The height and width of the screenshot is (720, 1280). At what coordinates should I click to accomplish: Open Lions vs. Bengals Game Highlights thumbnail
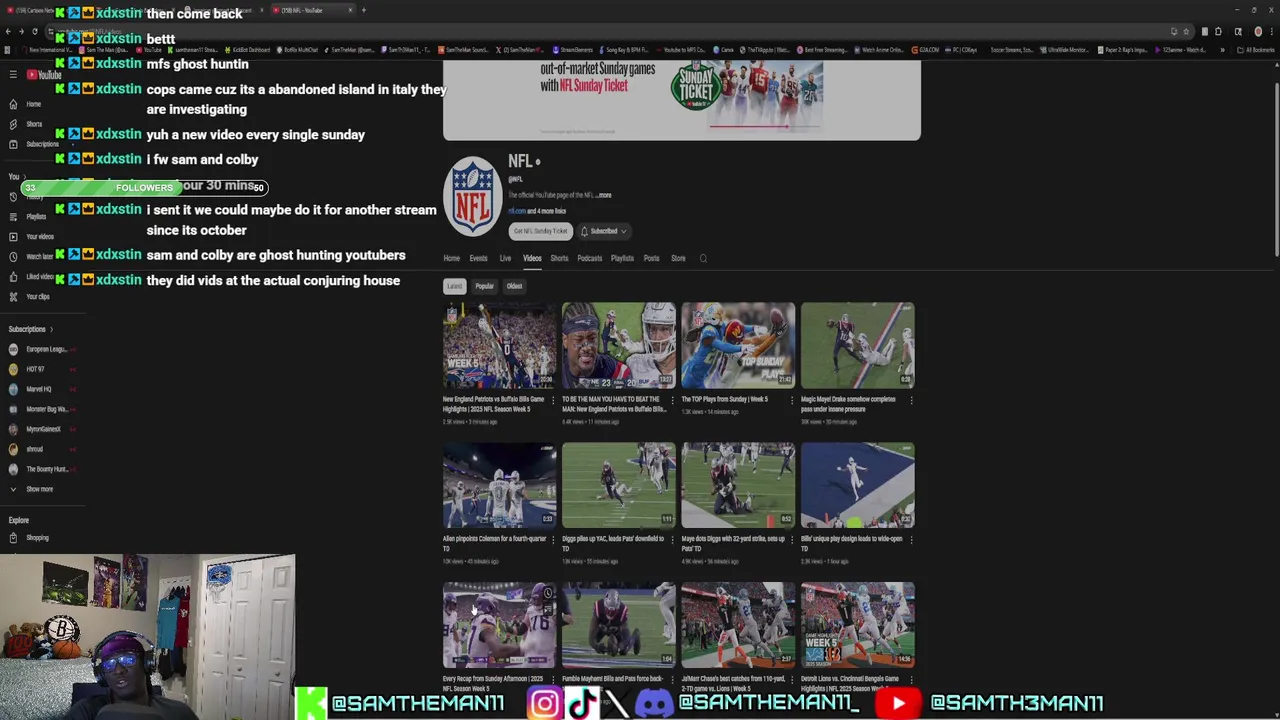point(857,625)
